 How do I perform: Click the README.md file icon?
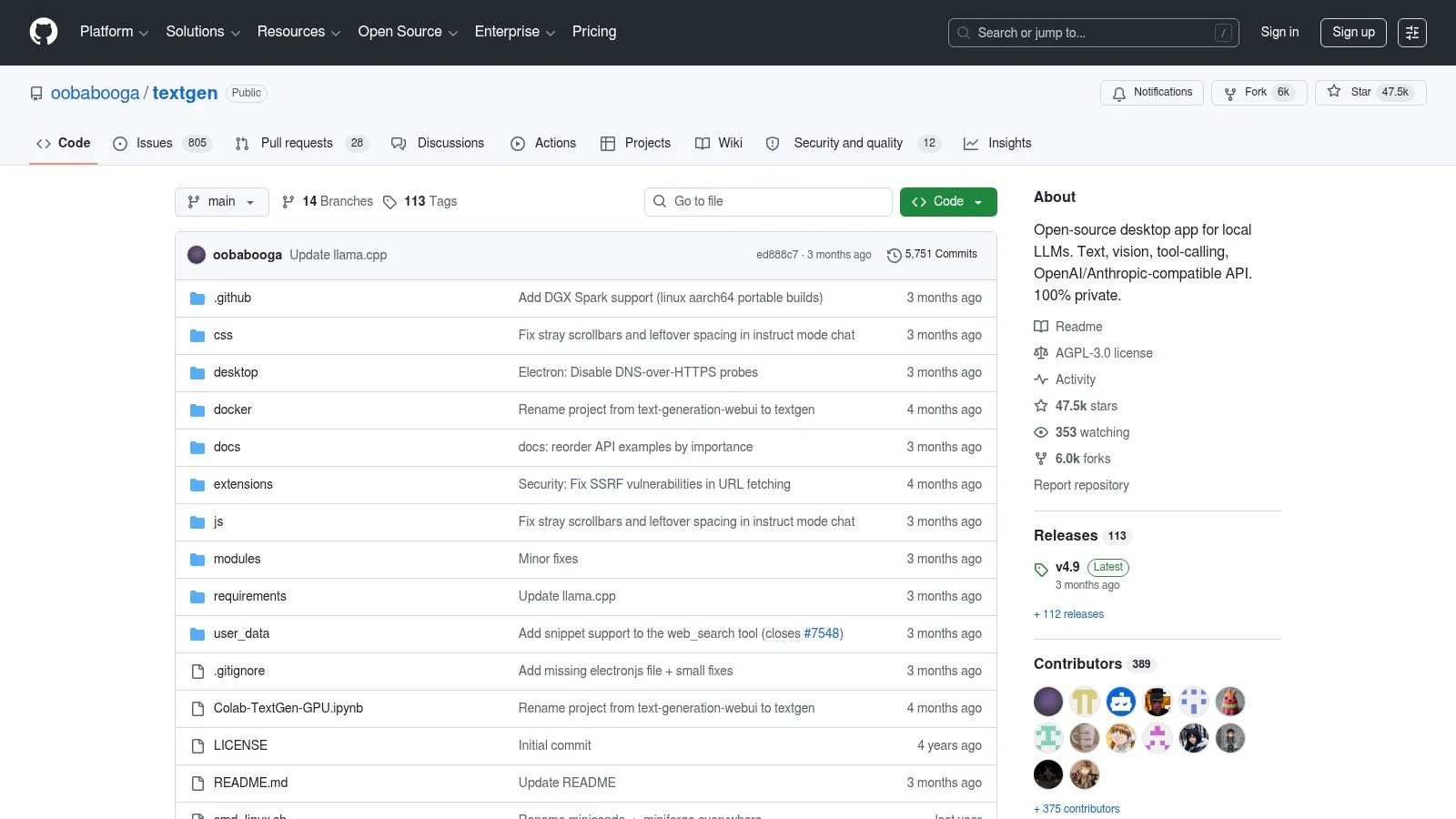(197, 784)
